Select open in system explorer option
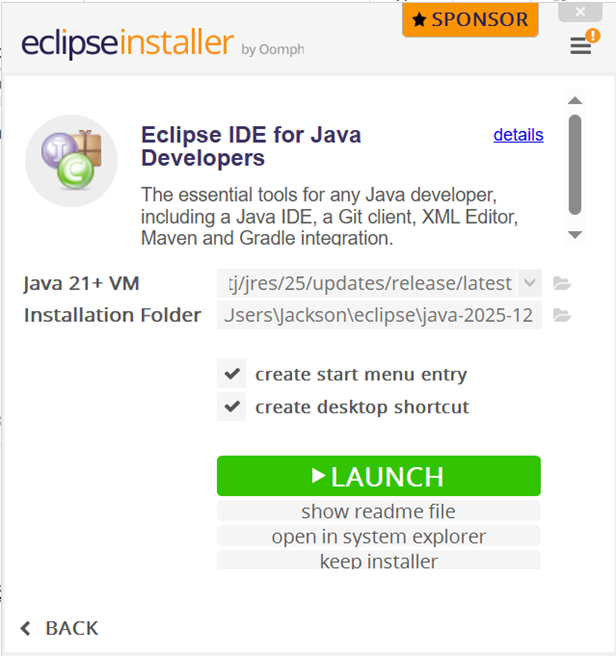Viewport: 616px width, 656px height. click(x=379, y=536)
